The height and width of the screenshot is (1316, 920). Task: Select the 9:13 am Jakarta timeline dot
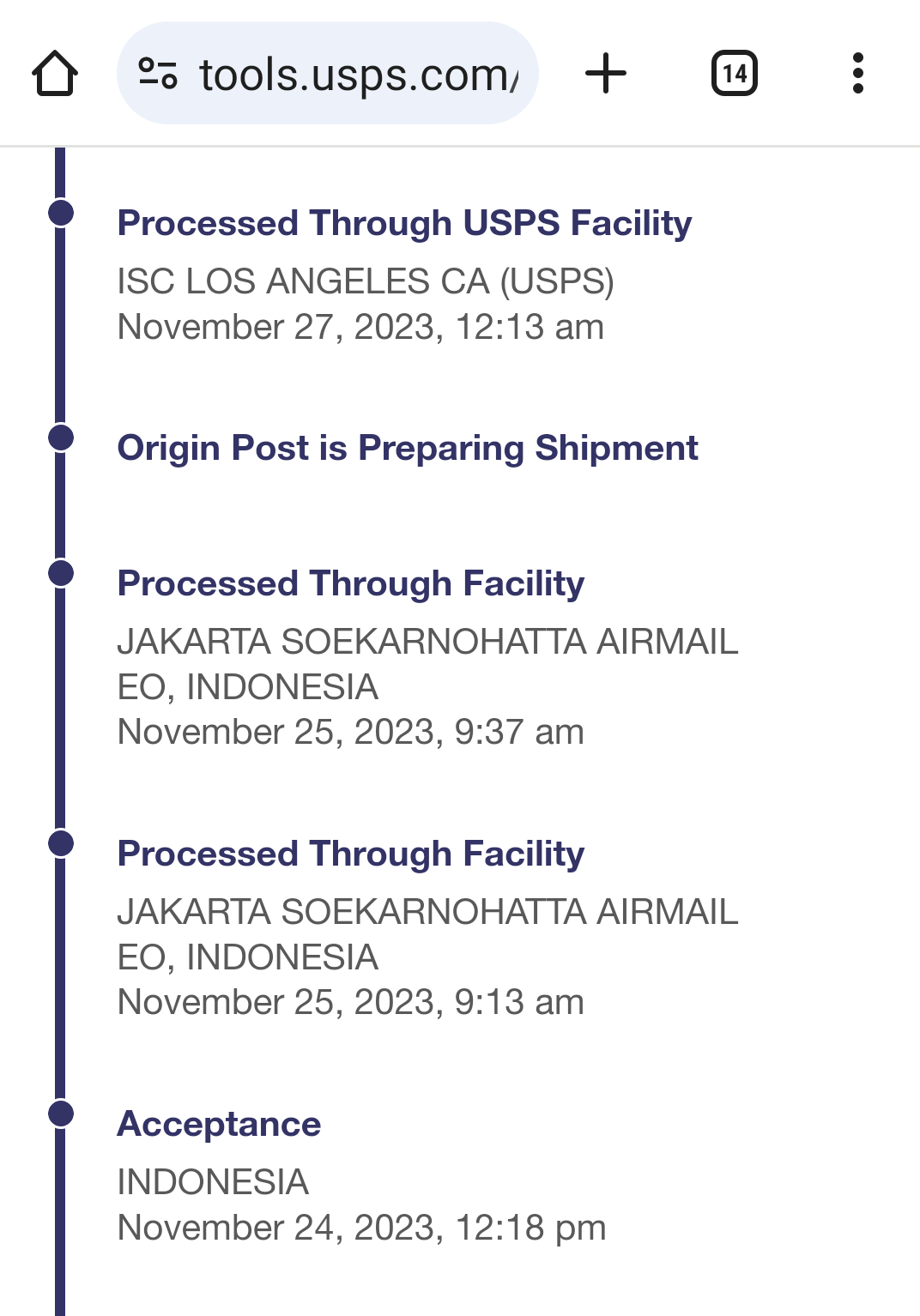[x=61, y=843]
